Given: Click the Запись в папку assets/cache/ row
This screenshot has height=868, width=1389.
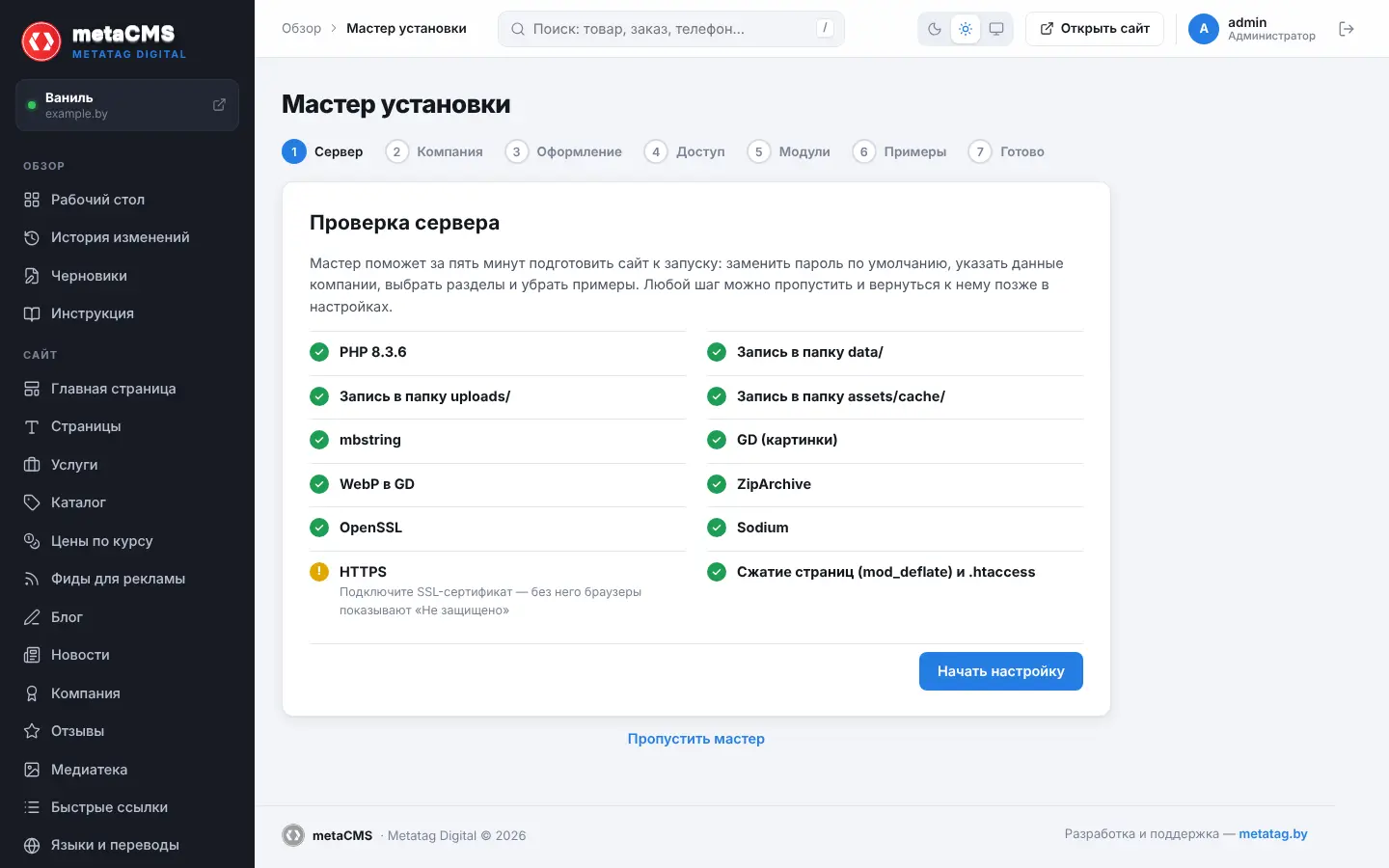Looking at the screenshot, I should pos(895,396).
